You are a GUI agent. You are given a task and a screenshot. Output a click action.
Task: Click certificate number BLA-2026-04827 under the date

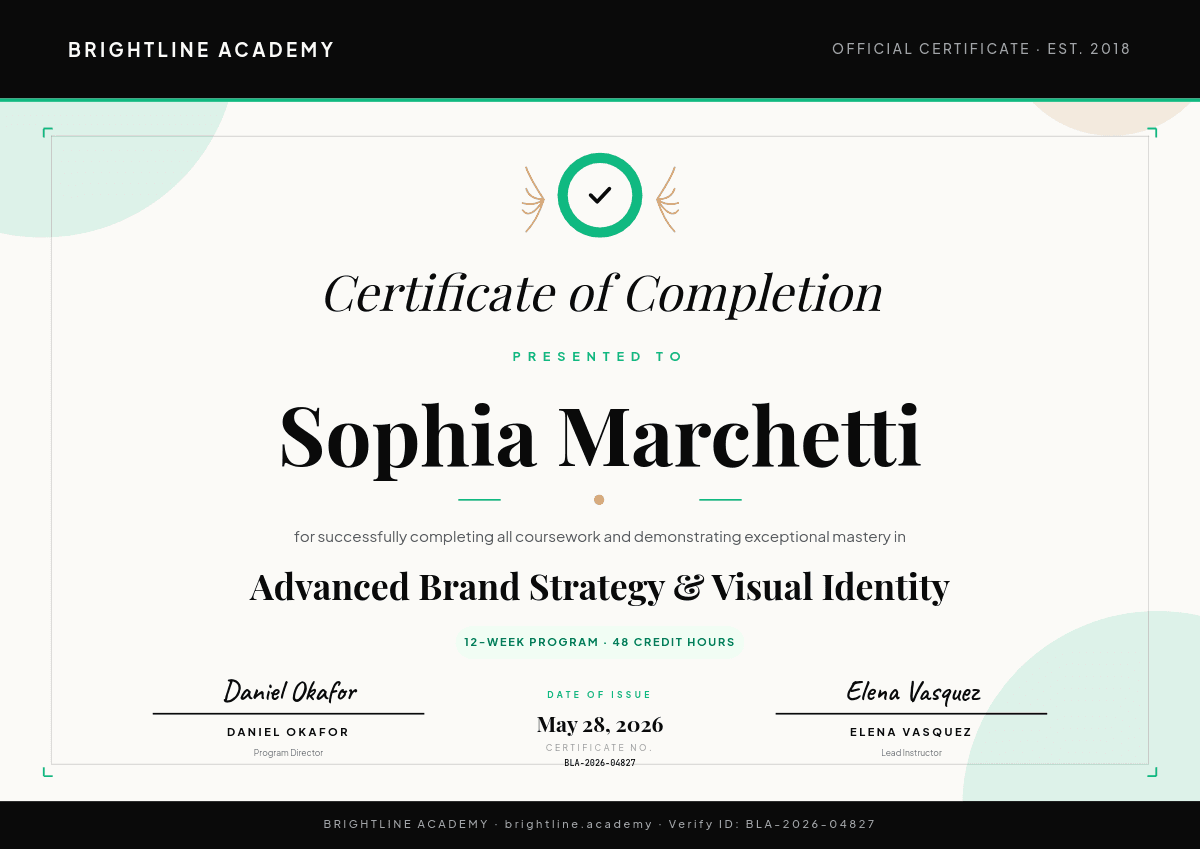pos(600,763)
